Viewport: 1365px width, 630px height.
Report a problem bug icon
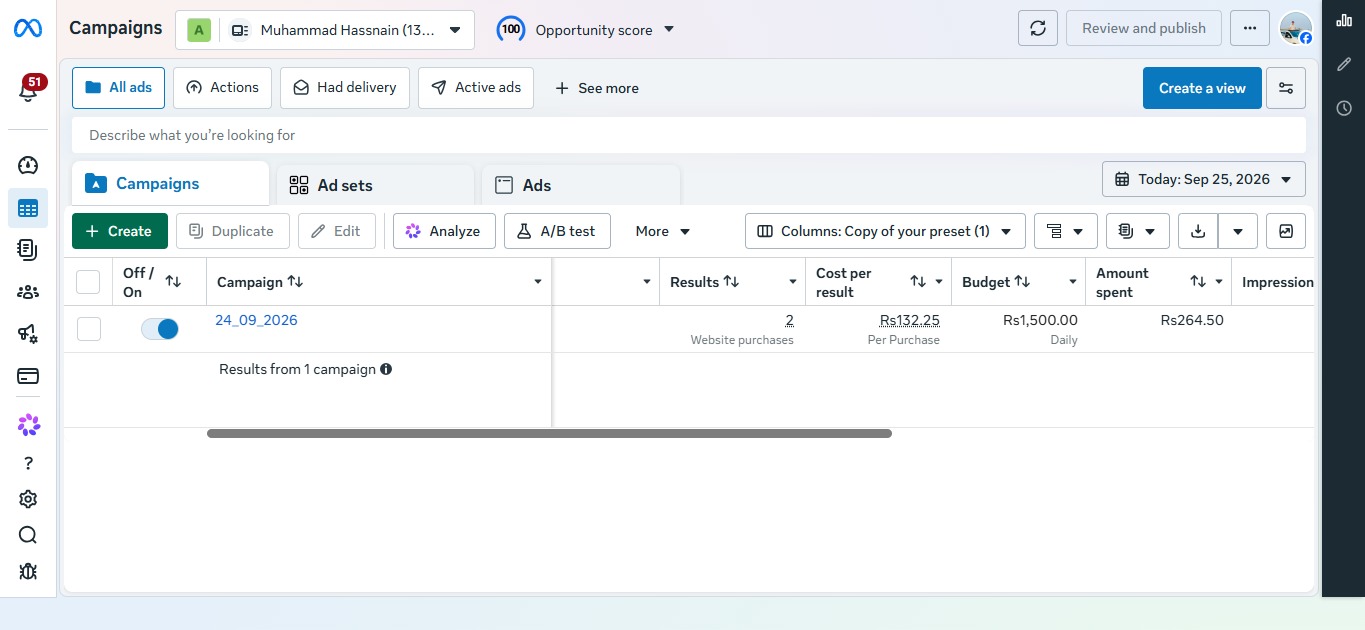(x=28, y=571)
